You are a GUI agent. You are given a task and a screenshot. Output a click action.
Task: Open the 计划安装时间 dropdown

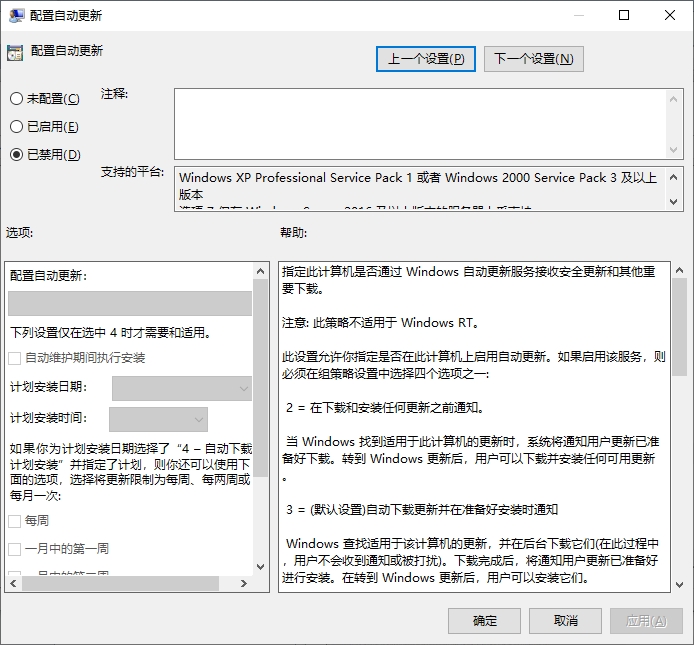[x=158, y=418]
